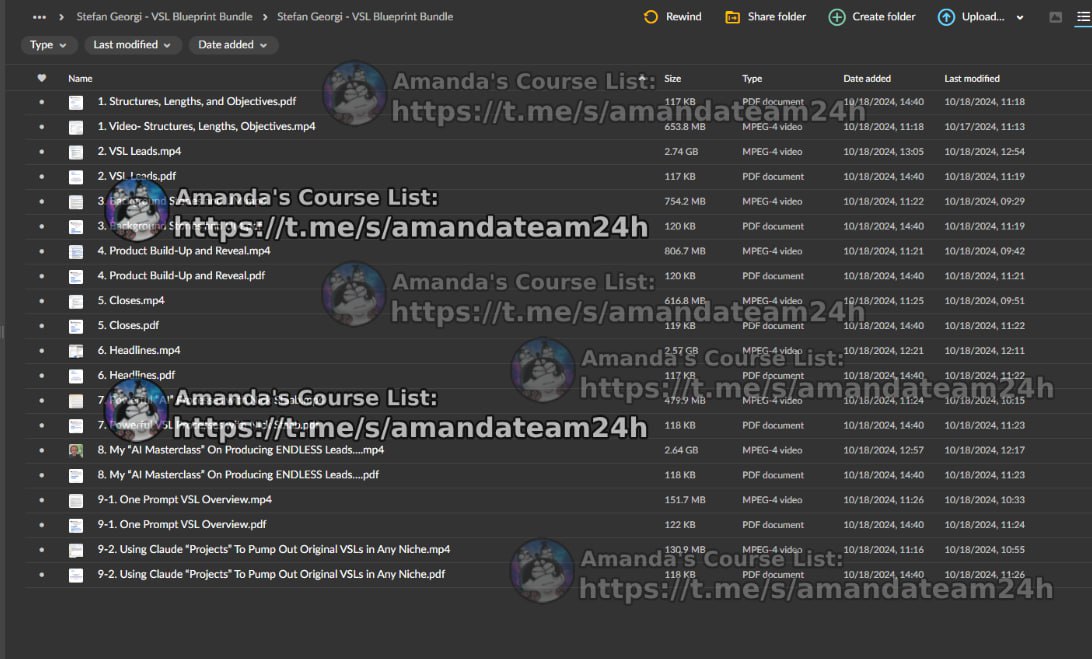This screenshot has width=1092, height=659.
Task: Select file icon of '9-2. Using Claude Projects...mp4'
Action: (76, 550)
